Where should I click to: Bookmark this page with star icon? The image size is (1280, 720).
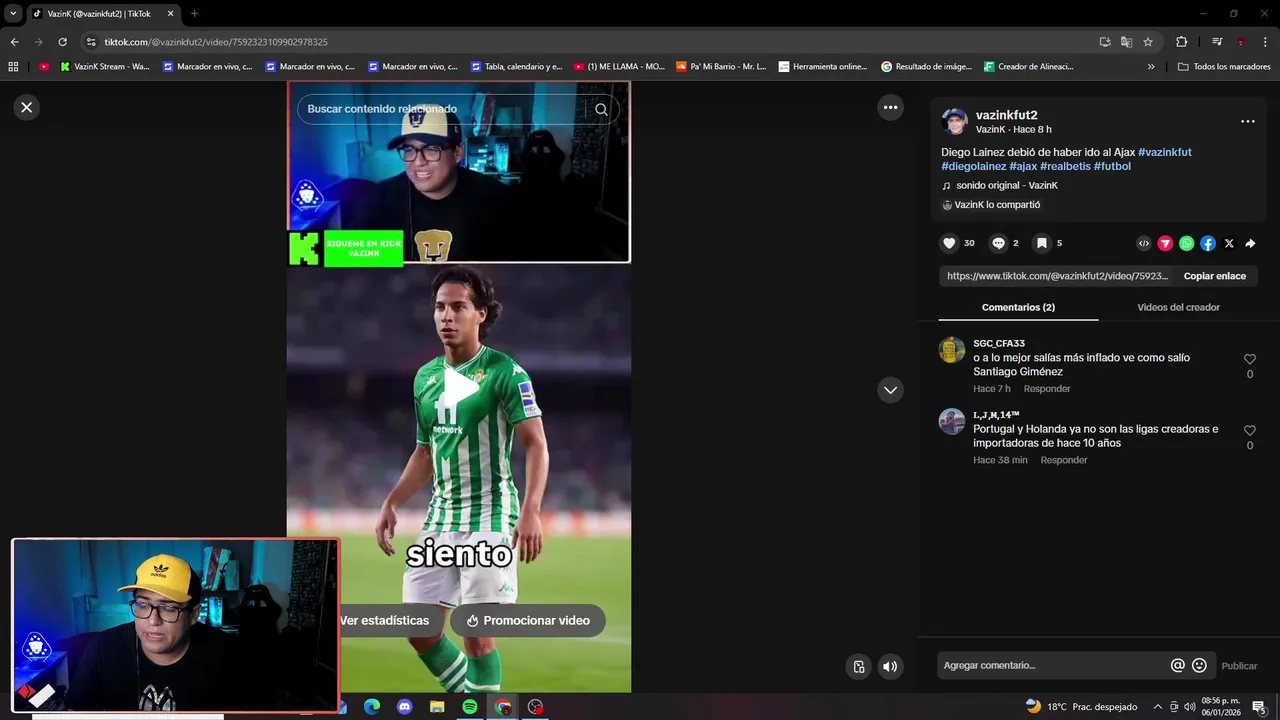click(1148, 42)
